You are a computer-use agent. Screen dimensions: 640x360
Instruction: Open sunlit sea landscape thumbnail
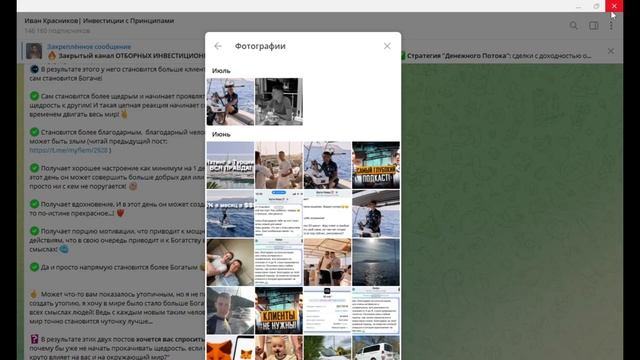pyautogui.click(x=376, y=262)
